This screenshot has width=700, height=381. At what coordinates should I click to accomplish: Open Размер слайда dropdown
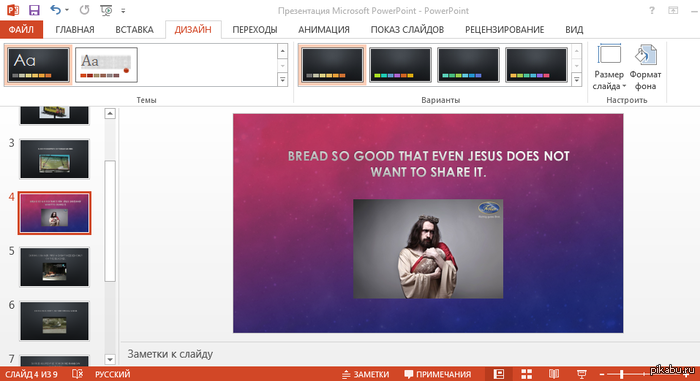[609, 67]
